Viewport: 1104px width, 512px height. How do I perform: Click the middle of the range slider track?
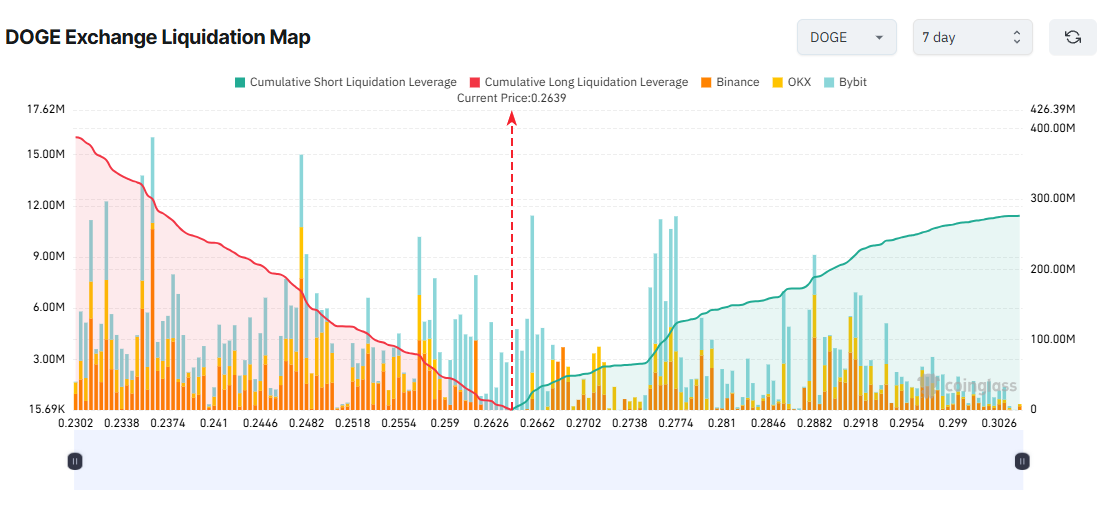tap(548, 461)
